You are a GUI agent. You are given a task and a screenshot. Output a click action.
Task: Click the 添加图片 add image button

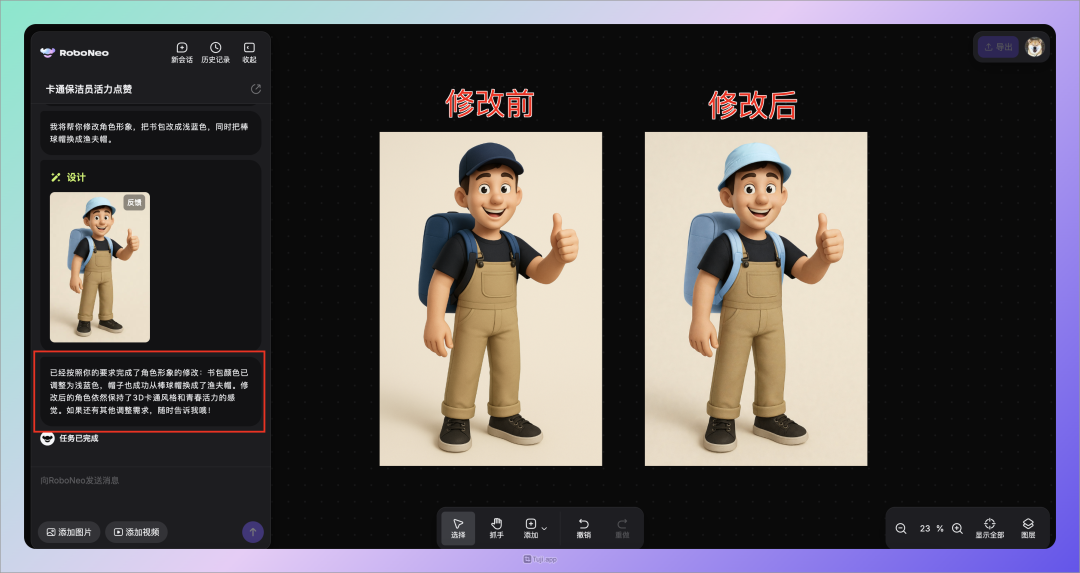[x=69, y=532]
